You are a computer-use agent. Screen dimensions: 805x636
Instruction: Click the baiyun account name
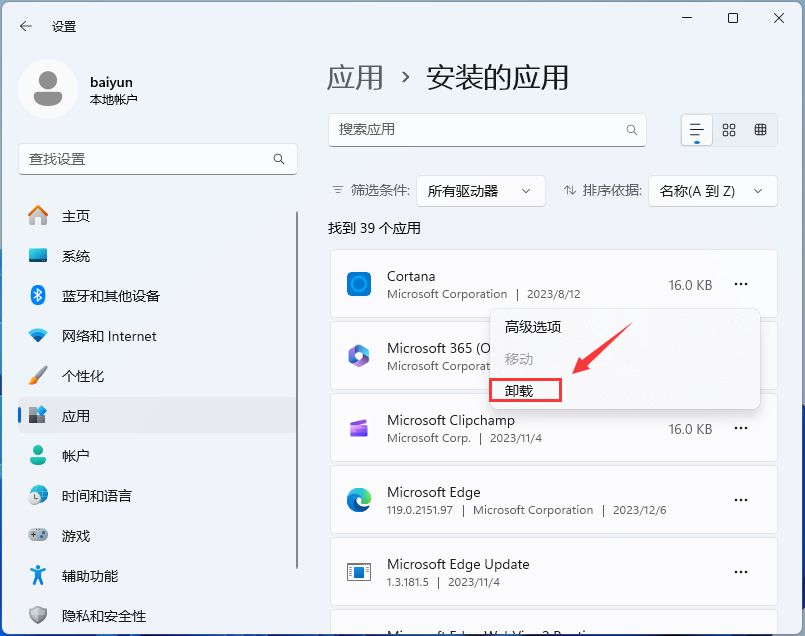111,82
